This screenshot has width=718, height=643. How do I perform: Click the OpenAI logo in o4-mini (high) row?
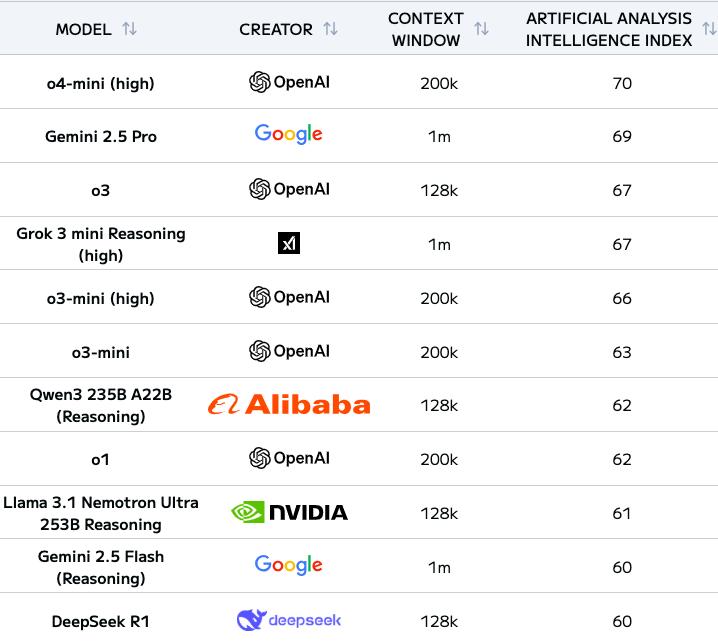[289, 82]
